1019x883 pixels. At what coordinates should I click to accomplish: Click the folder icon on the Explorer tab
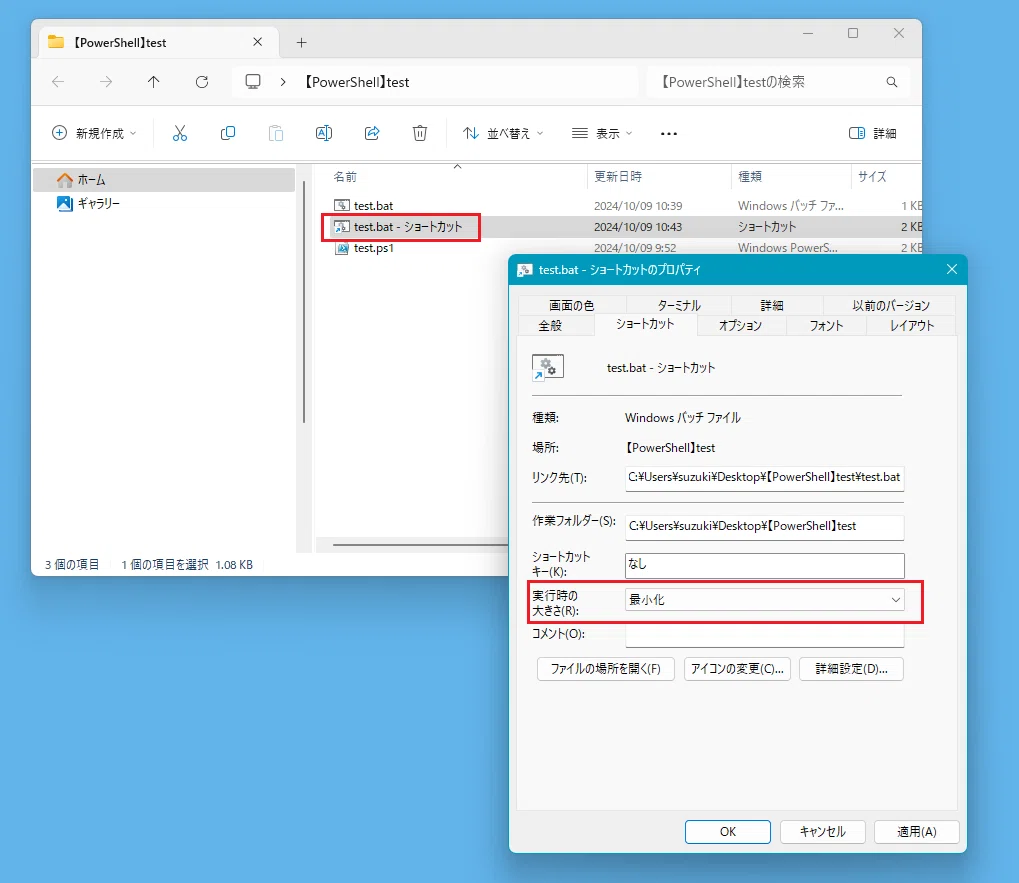(x=57, y=42)
